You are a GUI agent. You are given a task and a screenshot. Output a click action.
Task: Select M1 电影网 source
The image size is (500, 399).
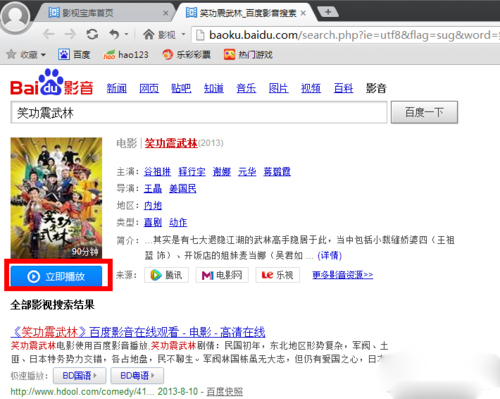click(x=222, y=275)
